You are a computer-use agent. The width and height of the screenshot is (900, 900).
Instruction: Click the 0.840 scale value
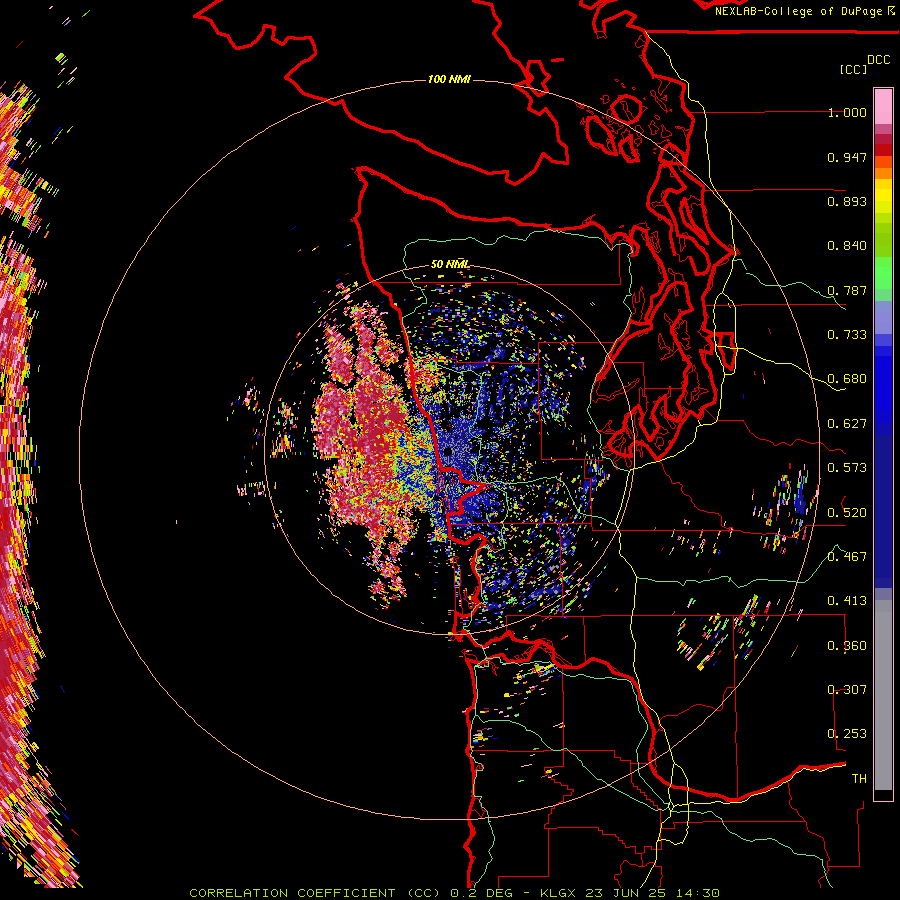coord(847,246)
